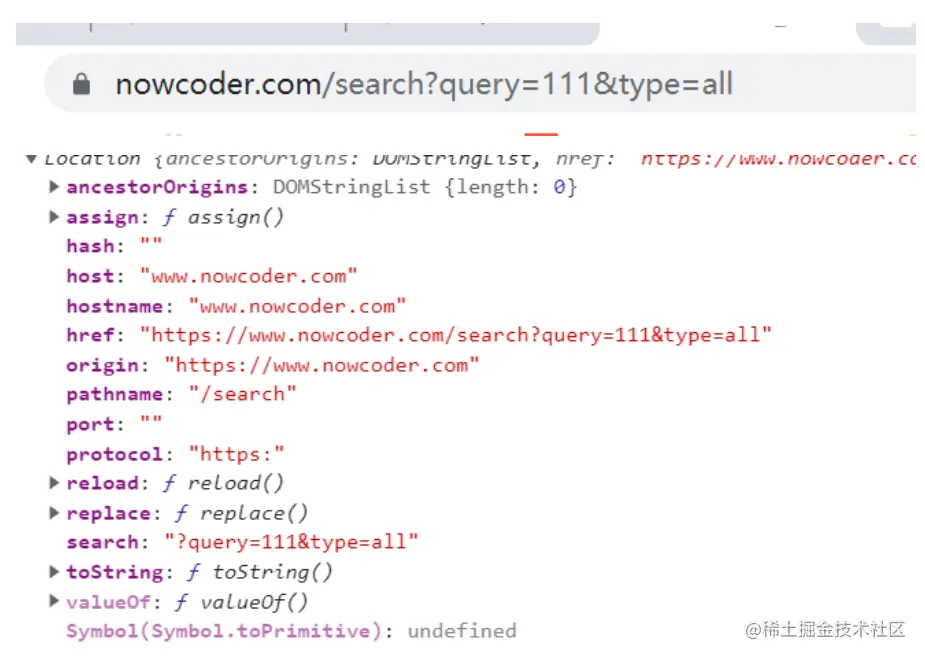Collapse the Location object tree
The height and width of the screenshot is (659, 925).
[31, 159]
